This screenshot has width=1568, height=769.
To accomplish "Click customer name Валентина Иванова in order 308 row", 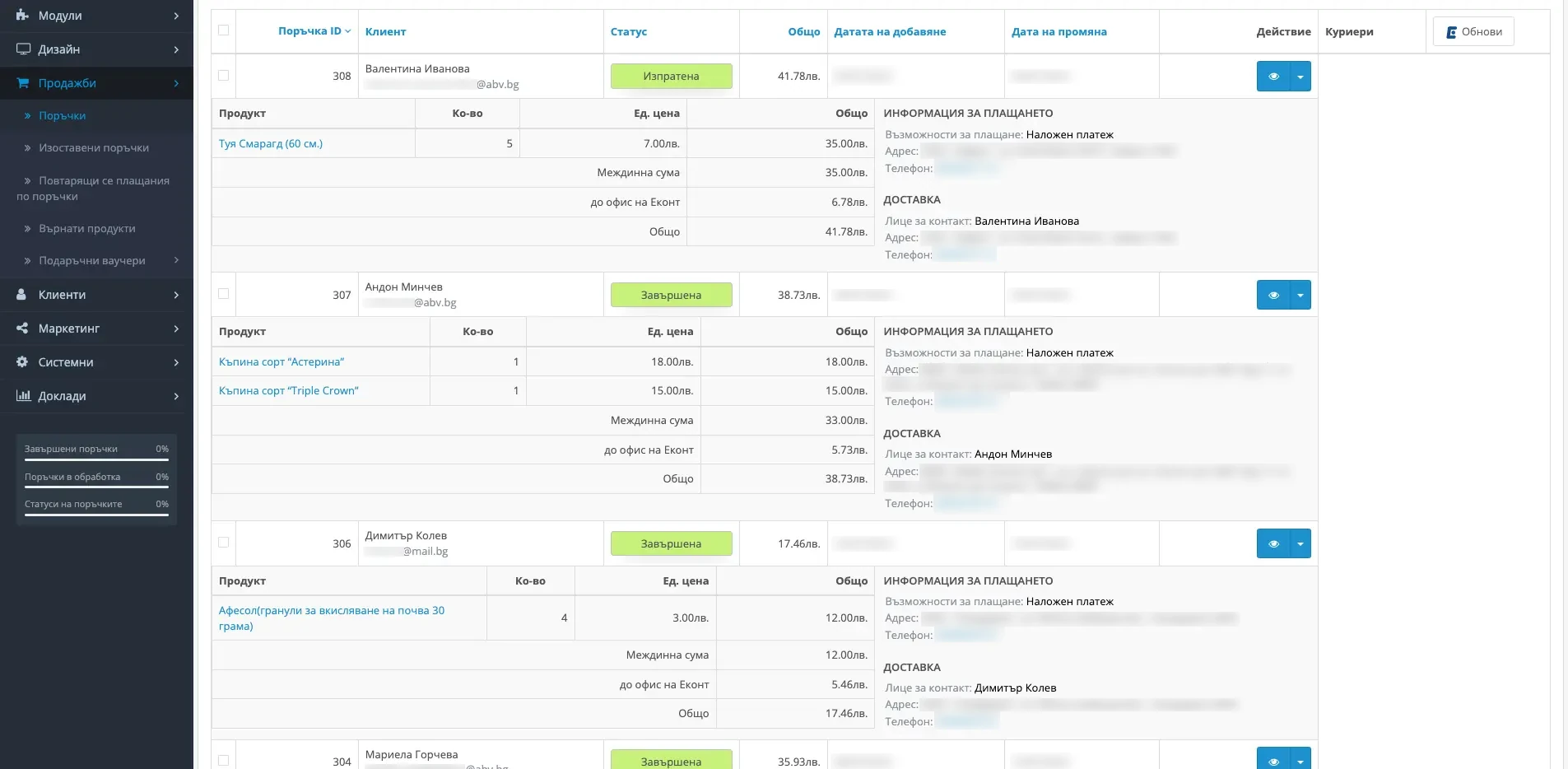I will (x=417, y=68).
